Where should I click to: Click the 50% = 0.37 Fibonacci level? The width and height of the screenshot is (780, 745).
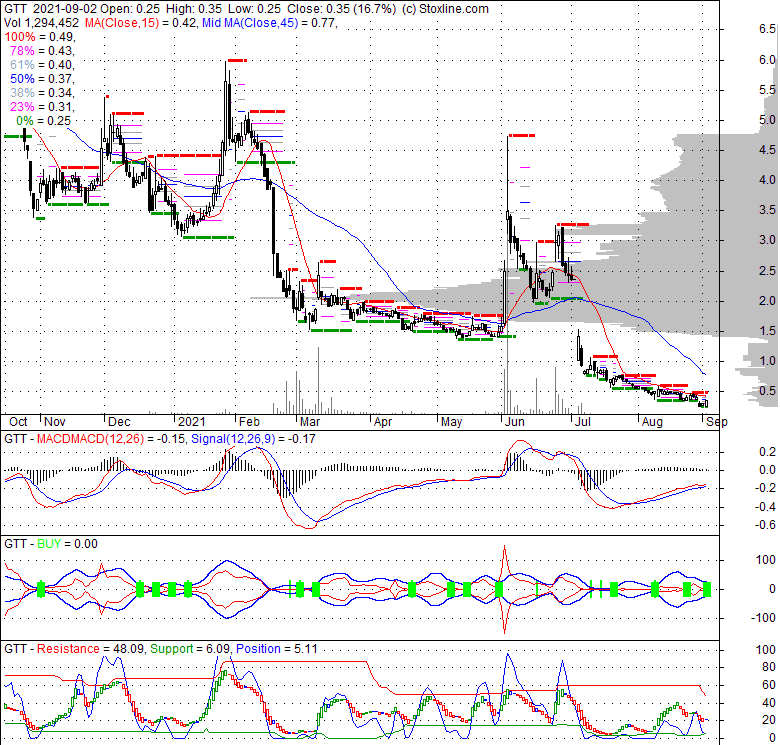[x=42, y=79]
